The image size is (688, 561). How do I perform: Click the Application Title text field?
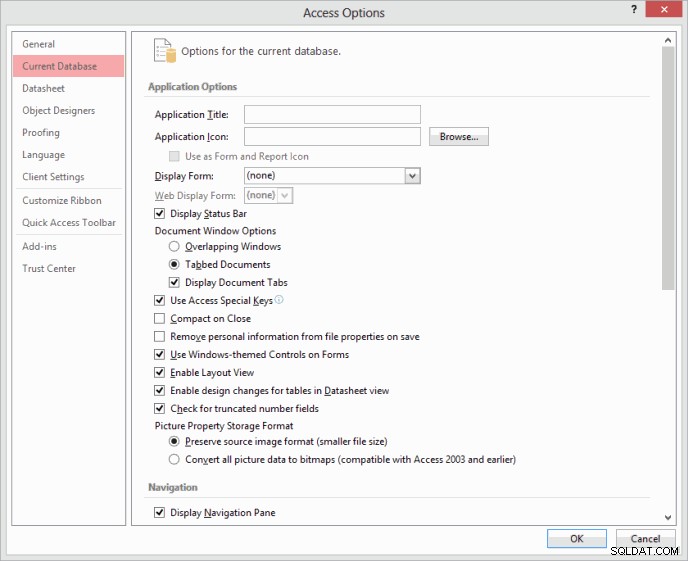click(x=332, y=114)
